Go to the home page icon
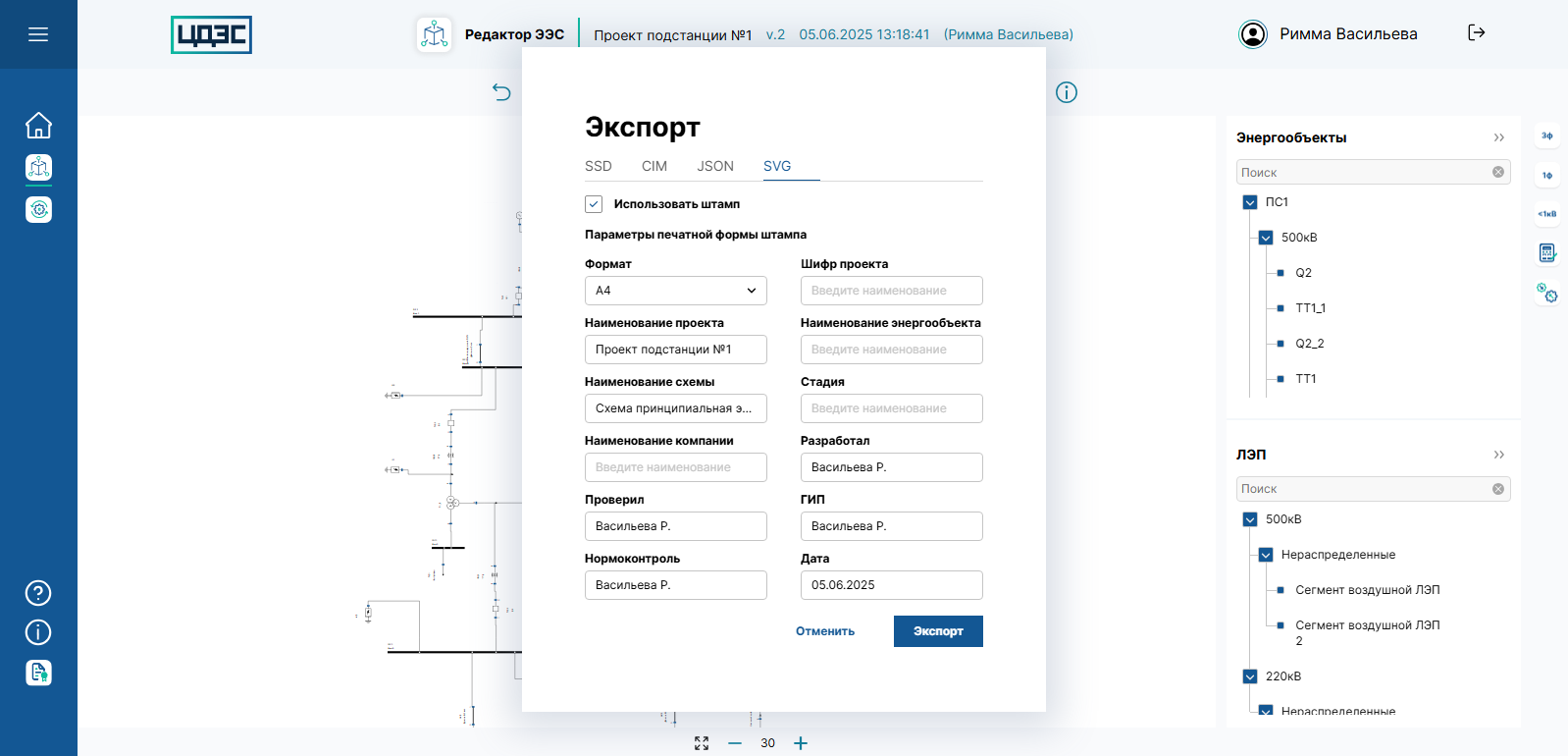Viewport: 1568px width, 756px height. pos(38,126)
